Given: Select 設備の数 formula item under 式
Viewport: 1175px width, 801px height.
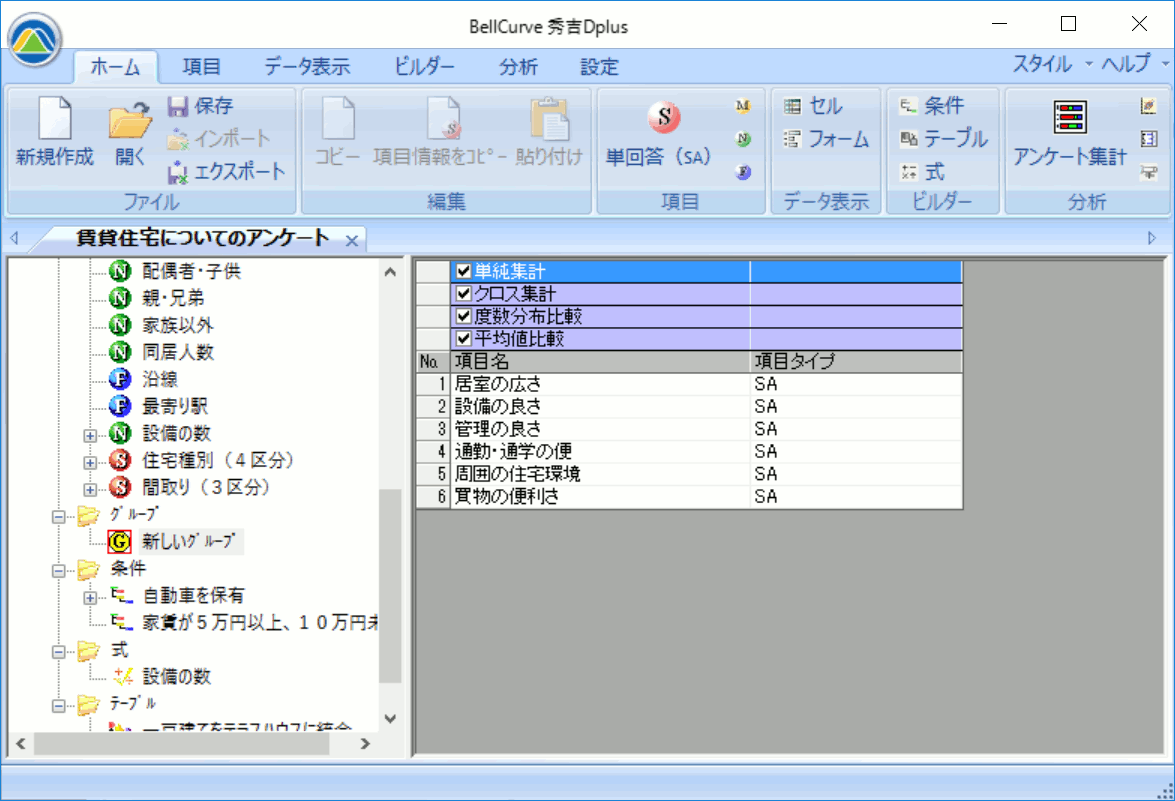Looking at the screenshot, I should [176, 676].
